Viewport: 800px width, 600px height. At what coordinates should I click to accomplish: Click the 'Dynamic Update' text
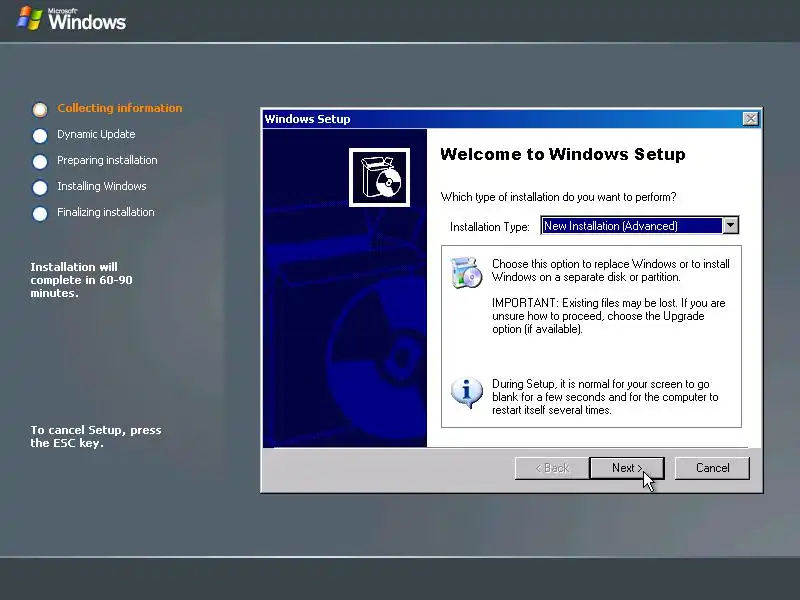point(96,134)
